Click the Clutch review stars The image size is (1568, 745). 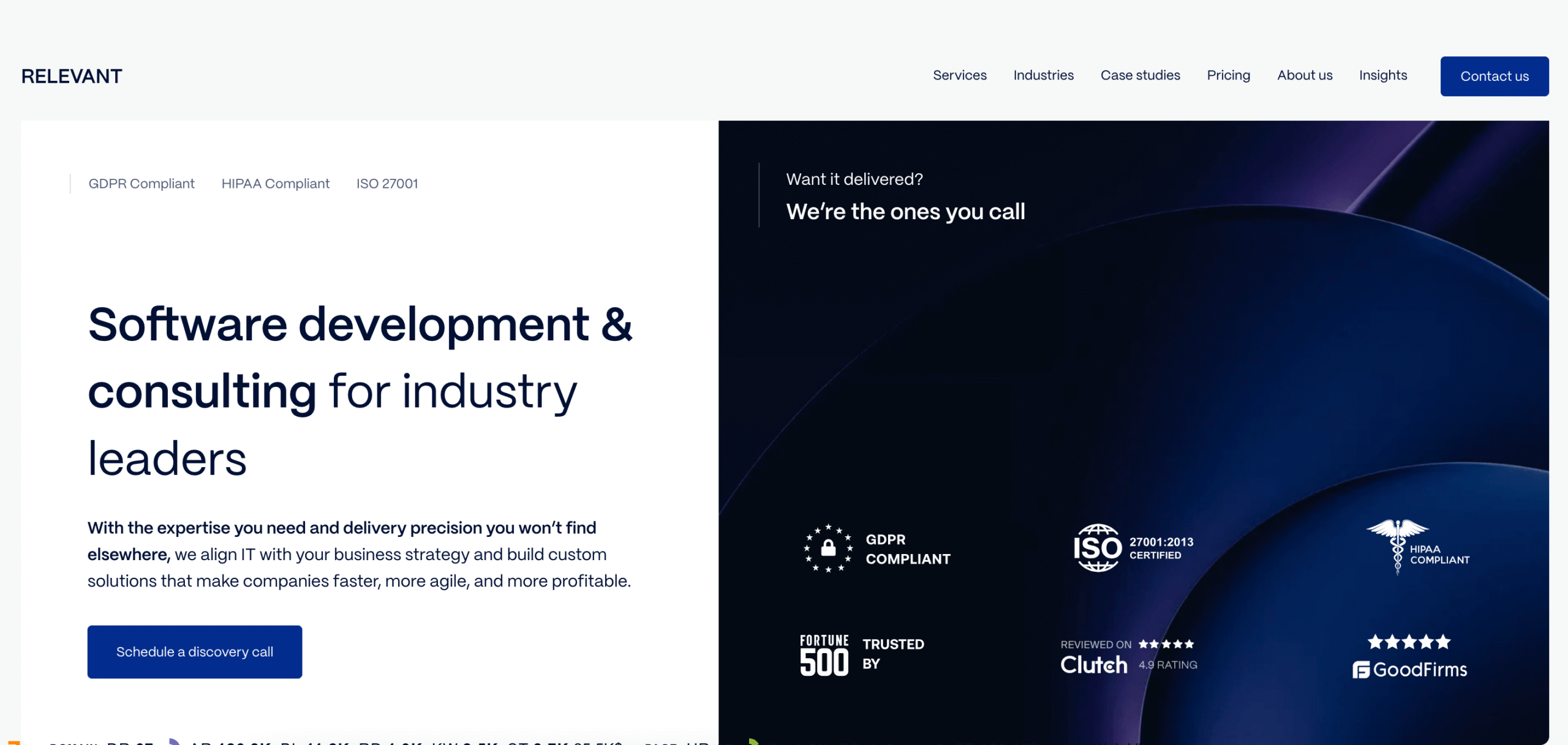coord(1166,644)
